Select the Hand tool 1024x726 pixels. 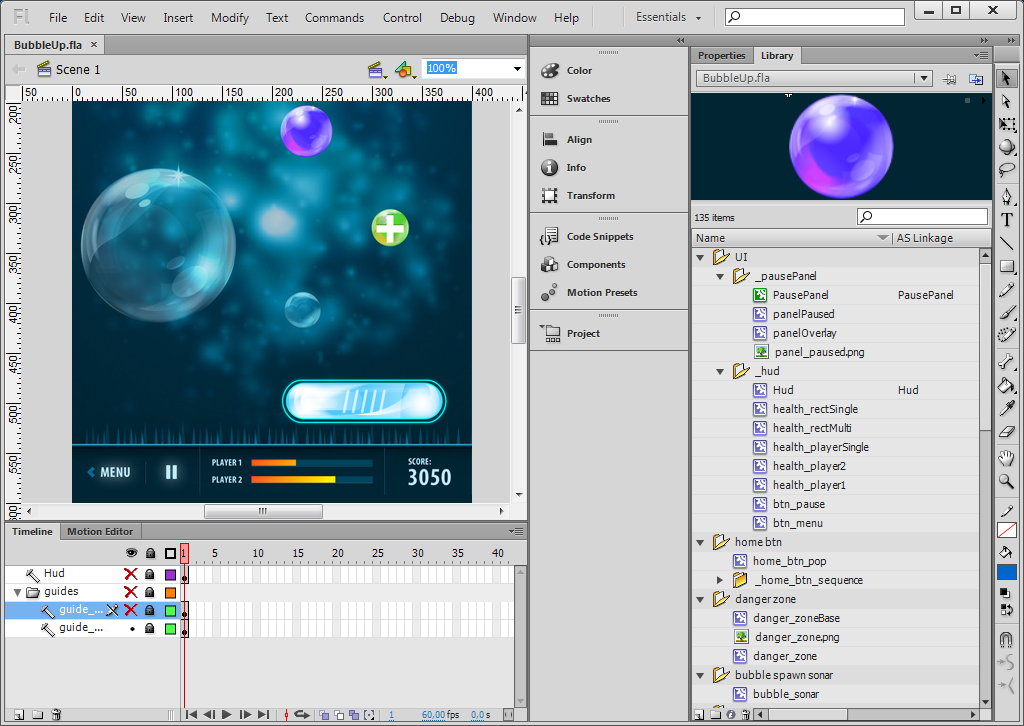[x=1007, y=459]
